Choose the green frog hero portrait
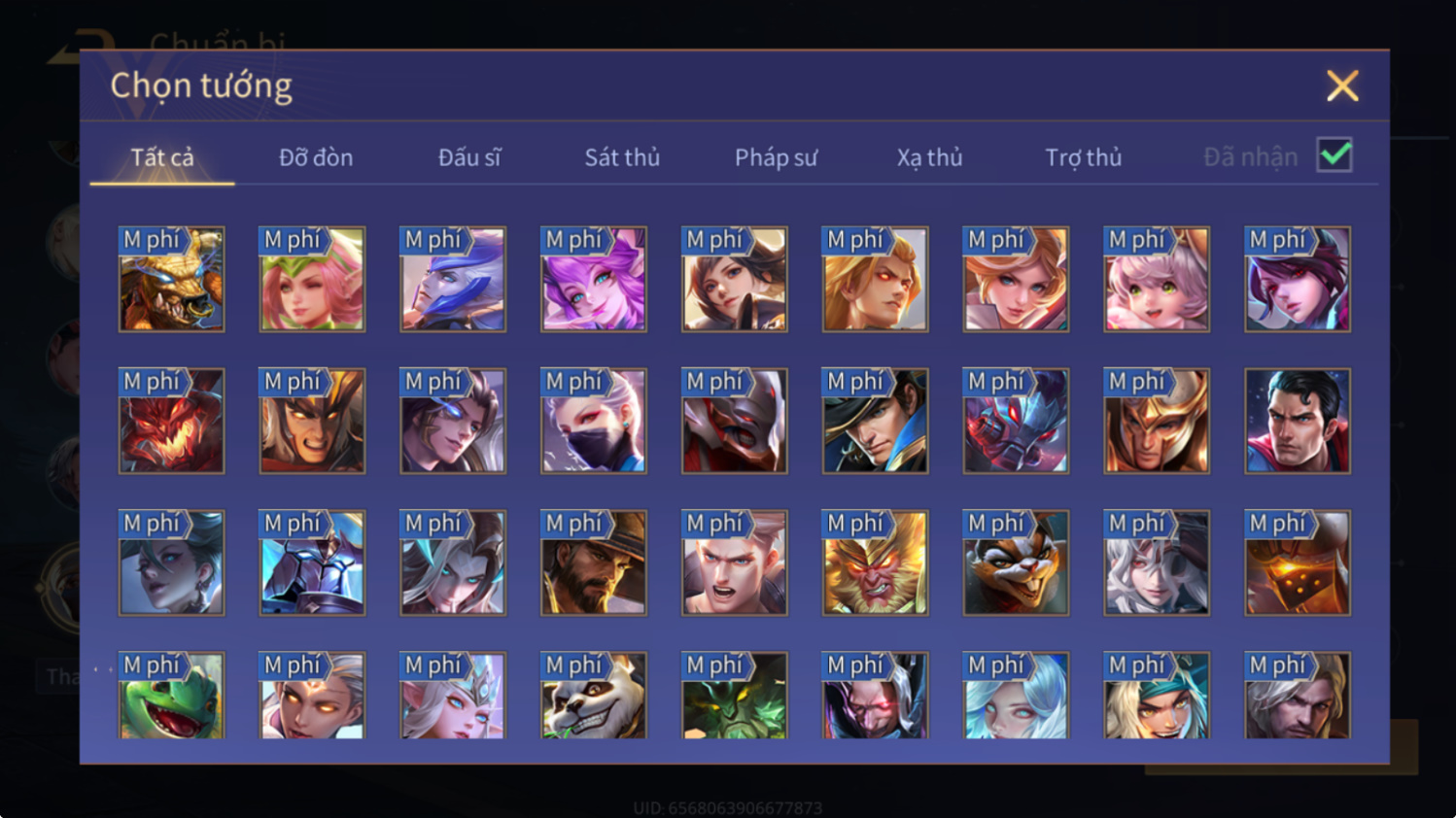Screen dimensions: 1456x818 (x=171, y=696)
